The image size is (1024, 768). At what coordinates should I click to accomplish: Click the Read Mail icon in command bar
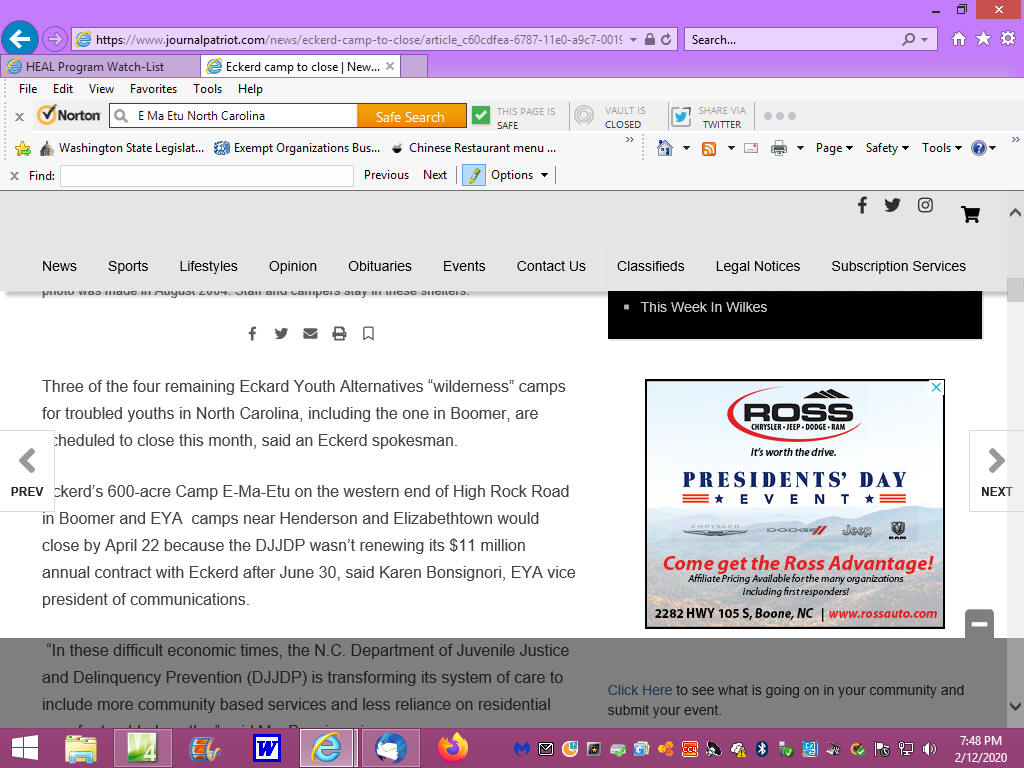tap(751, 148)
